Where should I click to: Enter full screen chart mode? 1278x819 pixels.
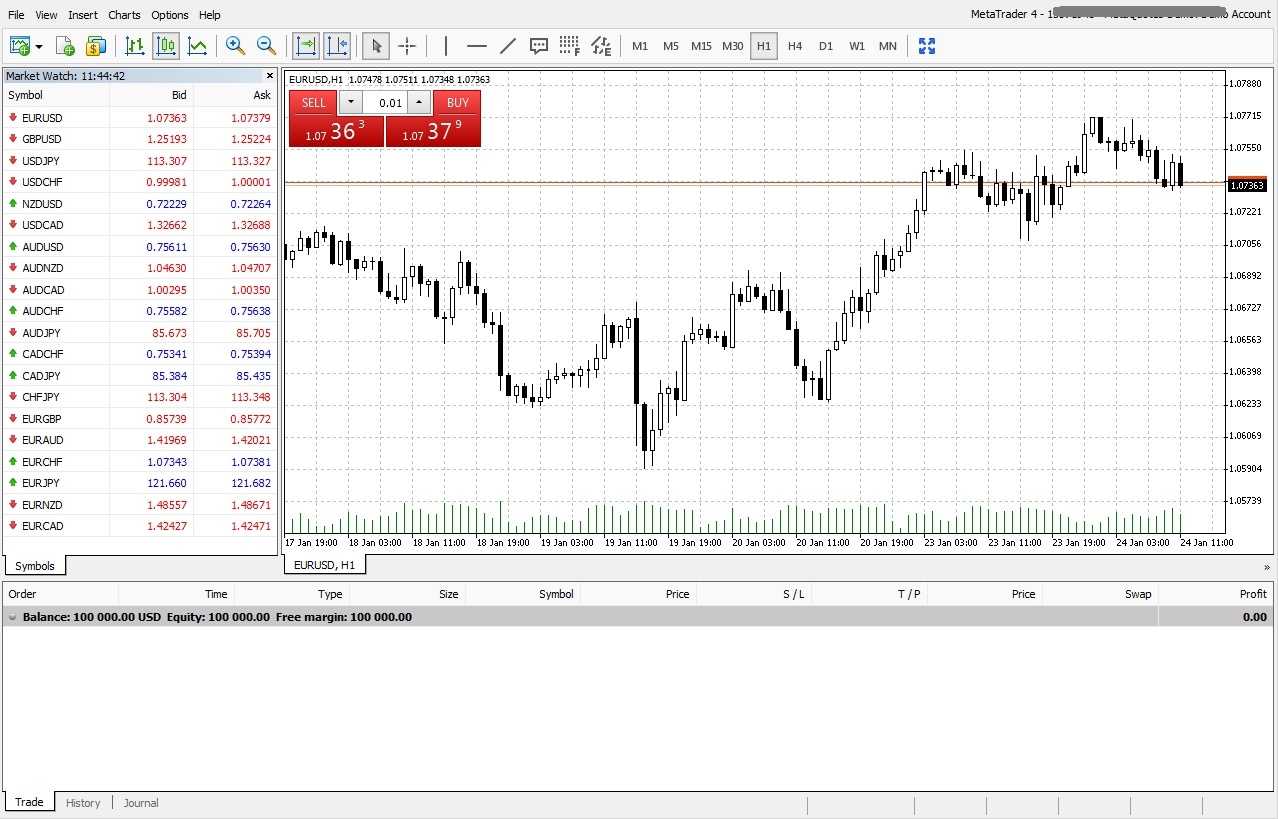coord(926,46)
